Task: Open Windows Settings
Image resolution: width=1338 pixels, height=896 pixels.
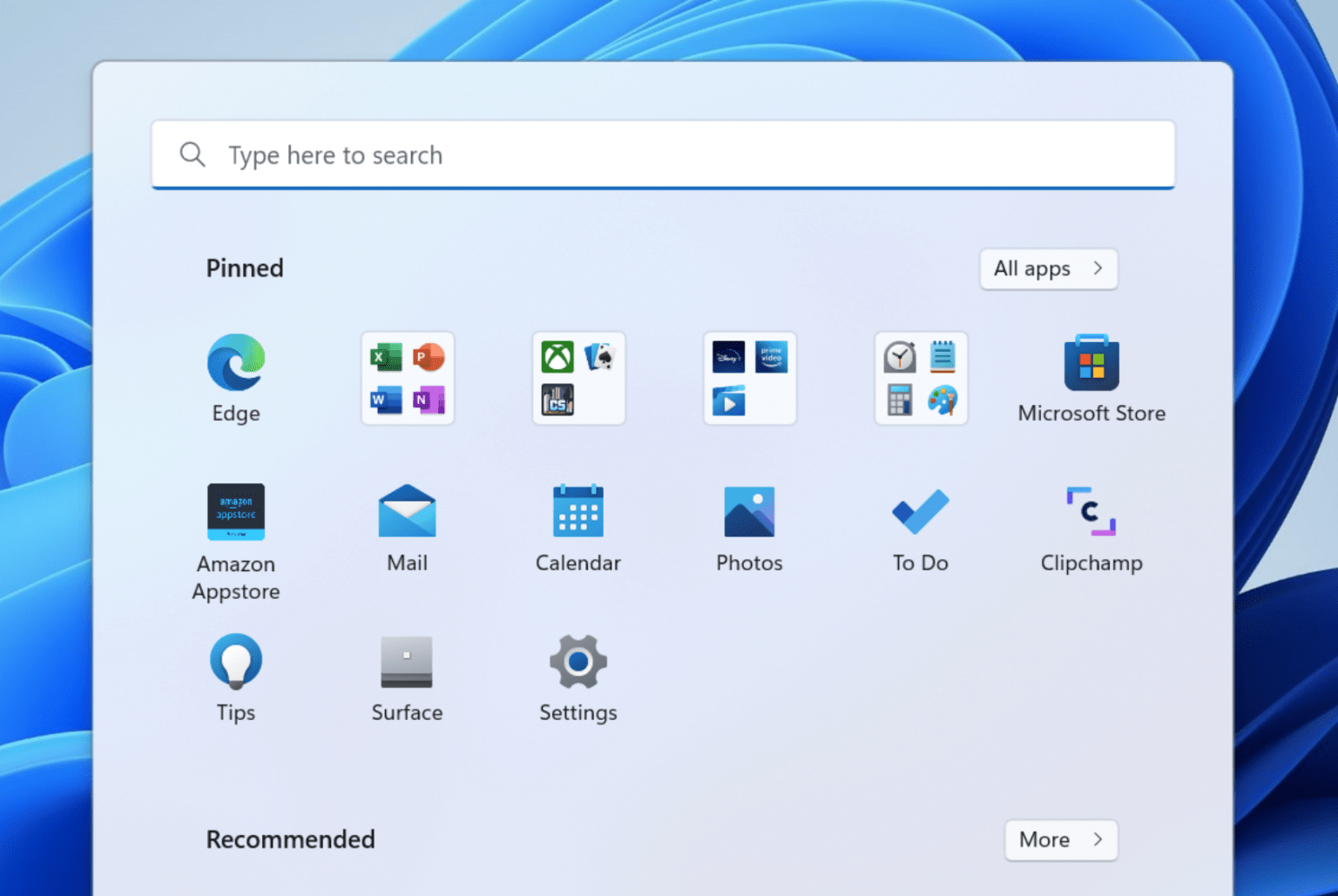Action: coord(578,664)
